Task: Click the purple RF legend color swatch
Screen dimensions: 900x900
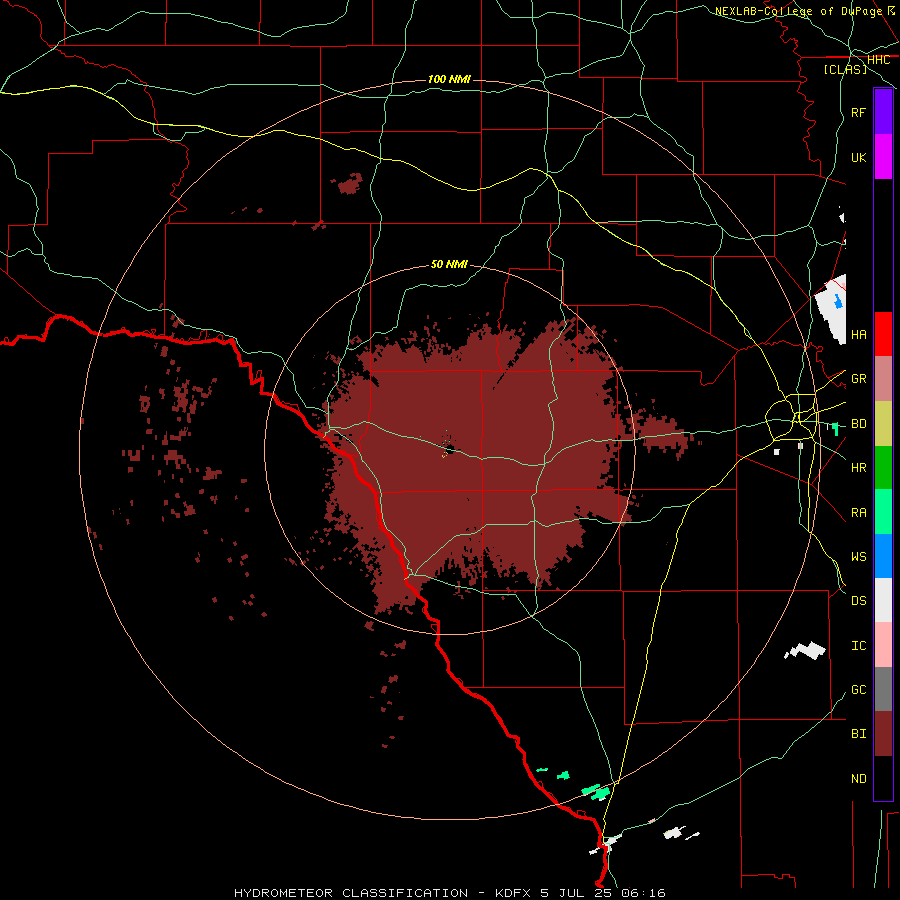Action: (x=883, y=112)
